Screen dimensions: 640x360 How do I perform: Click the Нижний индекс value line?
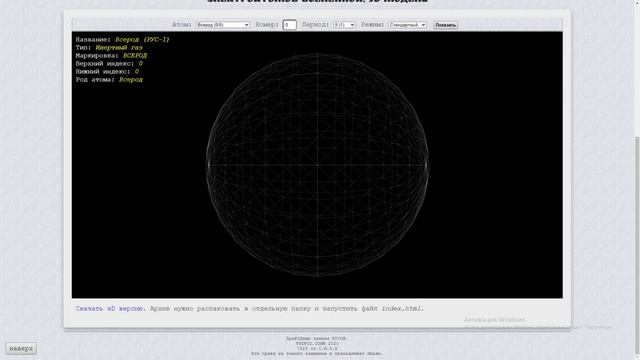click(107, 71)
